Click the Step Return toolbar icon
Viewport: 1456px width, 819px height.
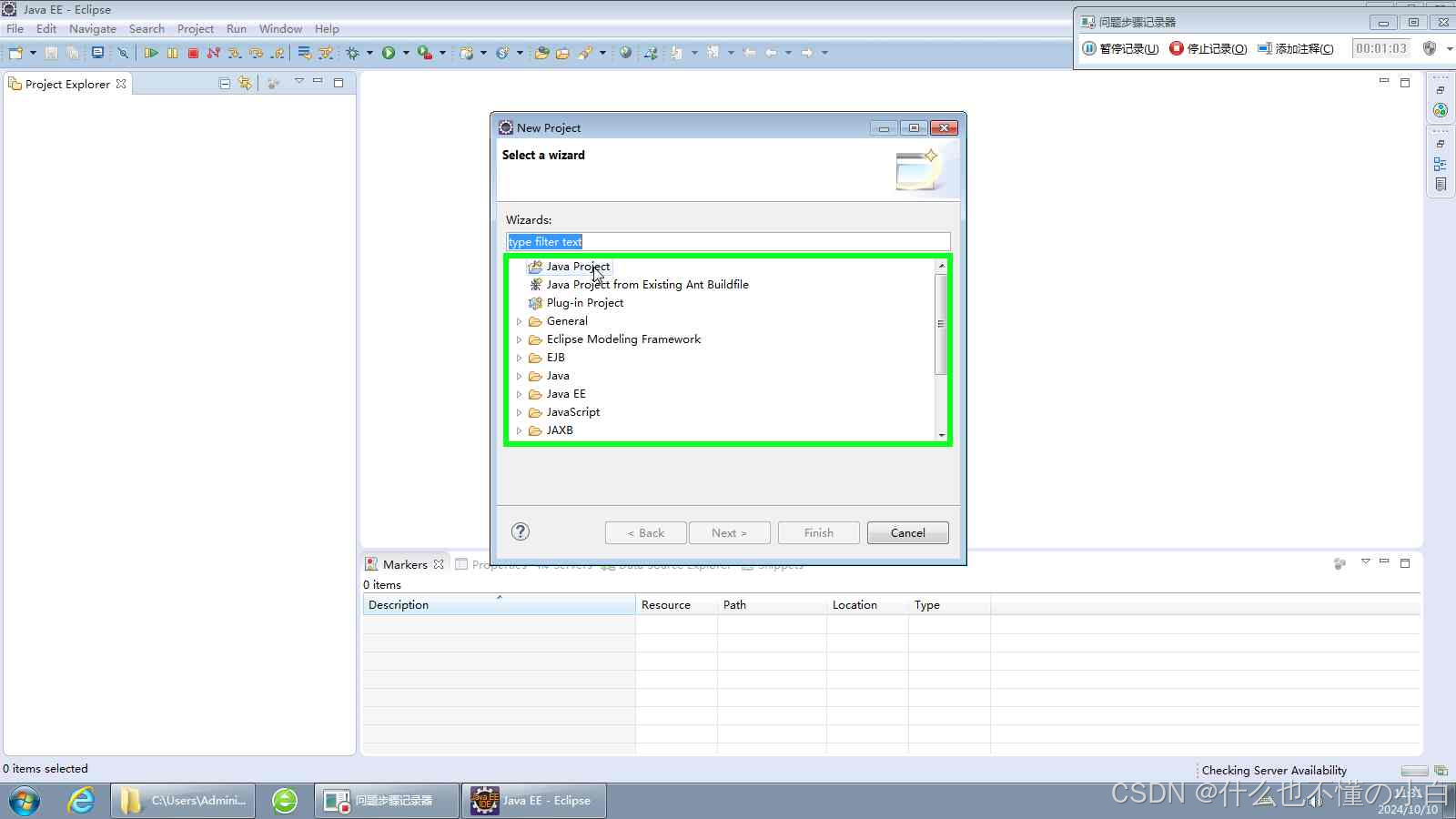[278, 53]
